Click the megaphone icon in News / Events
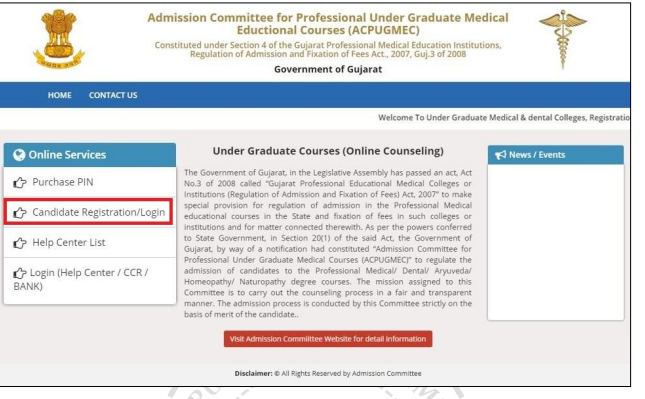 pos(501,155)
